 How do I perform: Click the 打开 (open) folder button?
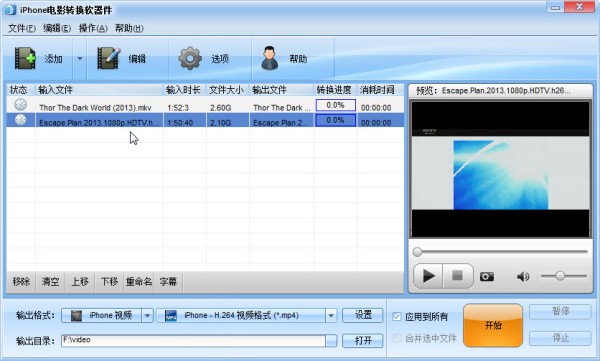coord(363,340)
